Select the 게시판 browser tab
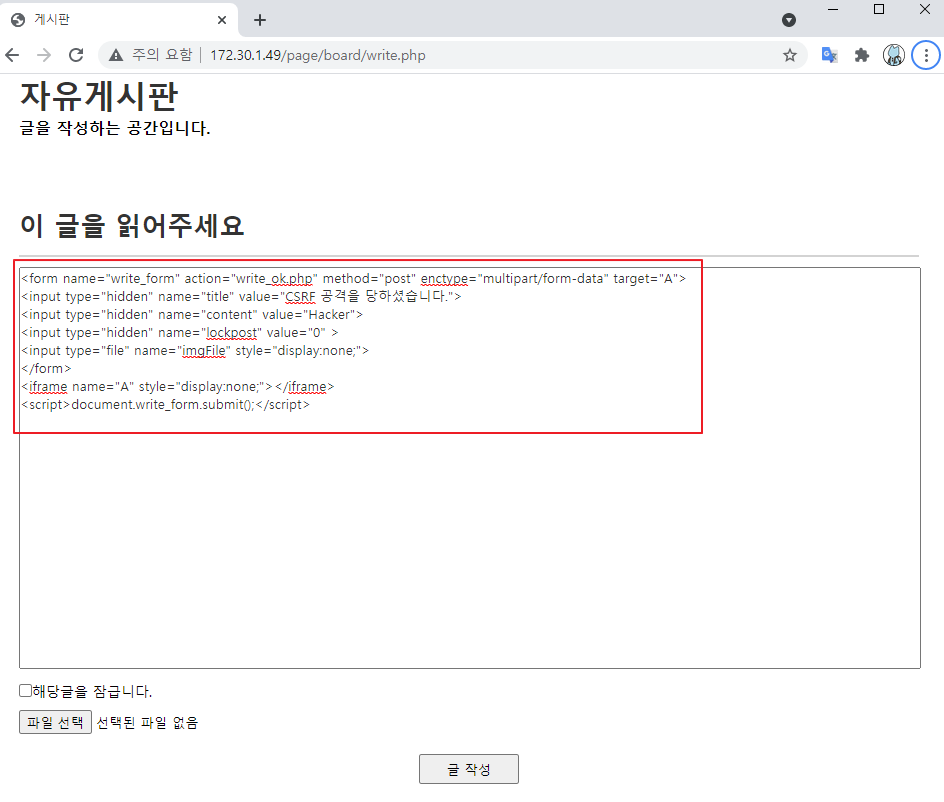Viewport: 944px width, 802px height. pos(119,20)
